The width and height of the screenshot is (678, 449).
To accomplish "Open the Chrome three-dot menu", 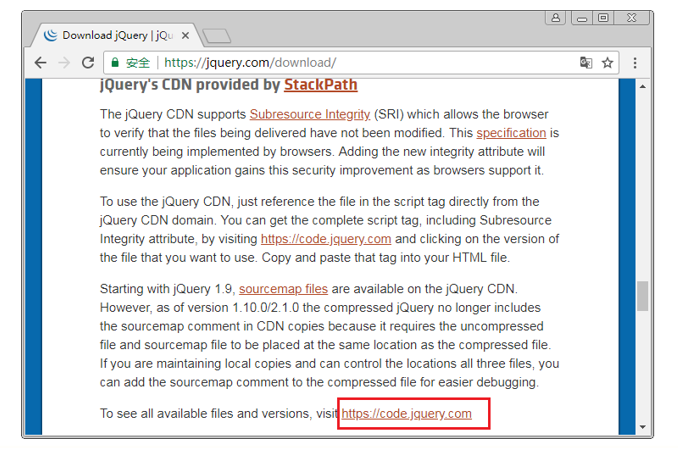I will pyautogui.click(x=635, y=63).
